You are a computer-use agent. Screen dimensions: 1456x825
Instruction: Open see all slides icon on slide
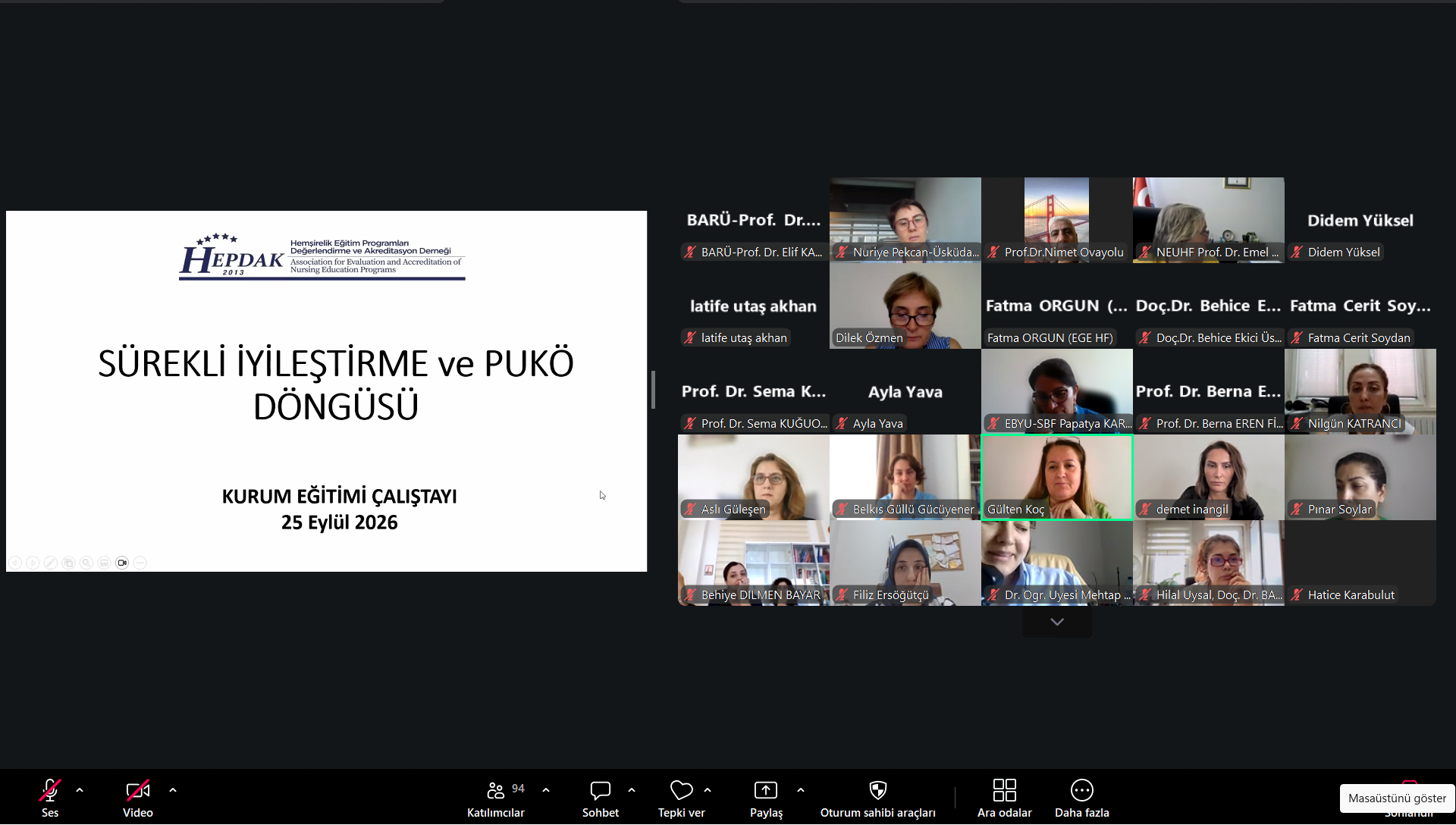[x=69, y=563]
